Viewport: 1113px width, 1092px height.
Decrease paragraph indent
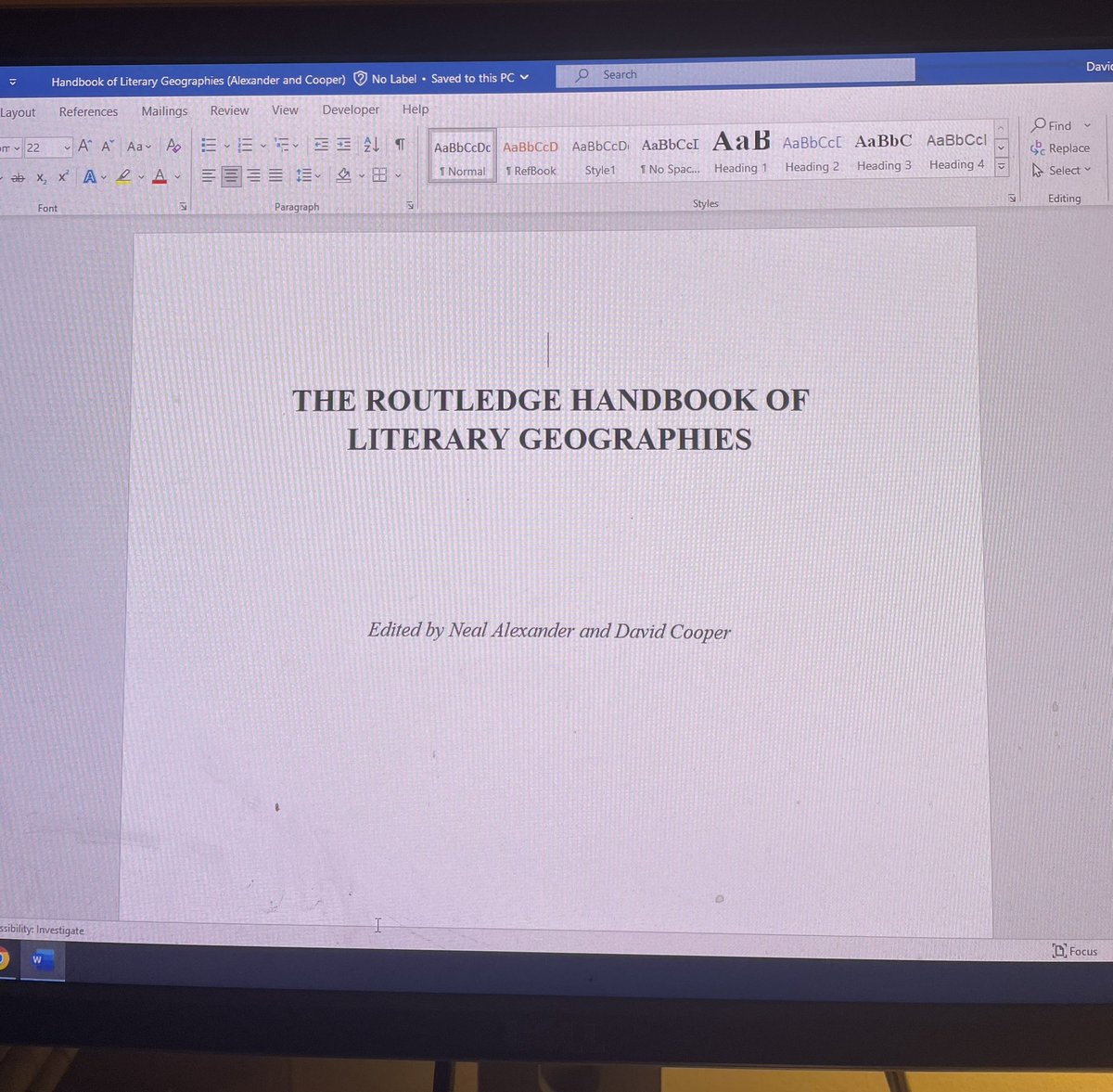pos(321,145)
